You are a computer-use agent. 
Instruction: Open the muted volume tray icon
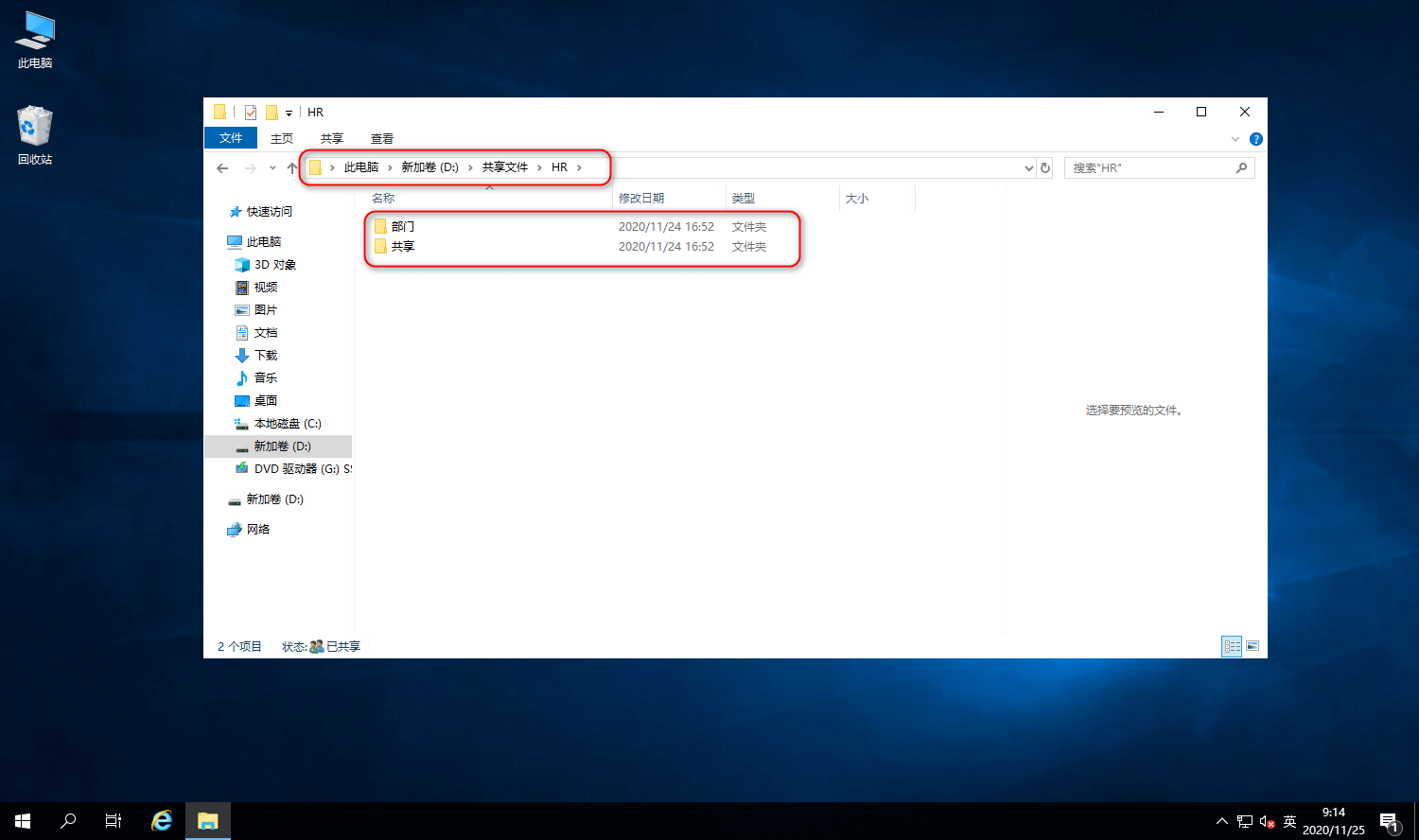tap(1268, 821)
